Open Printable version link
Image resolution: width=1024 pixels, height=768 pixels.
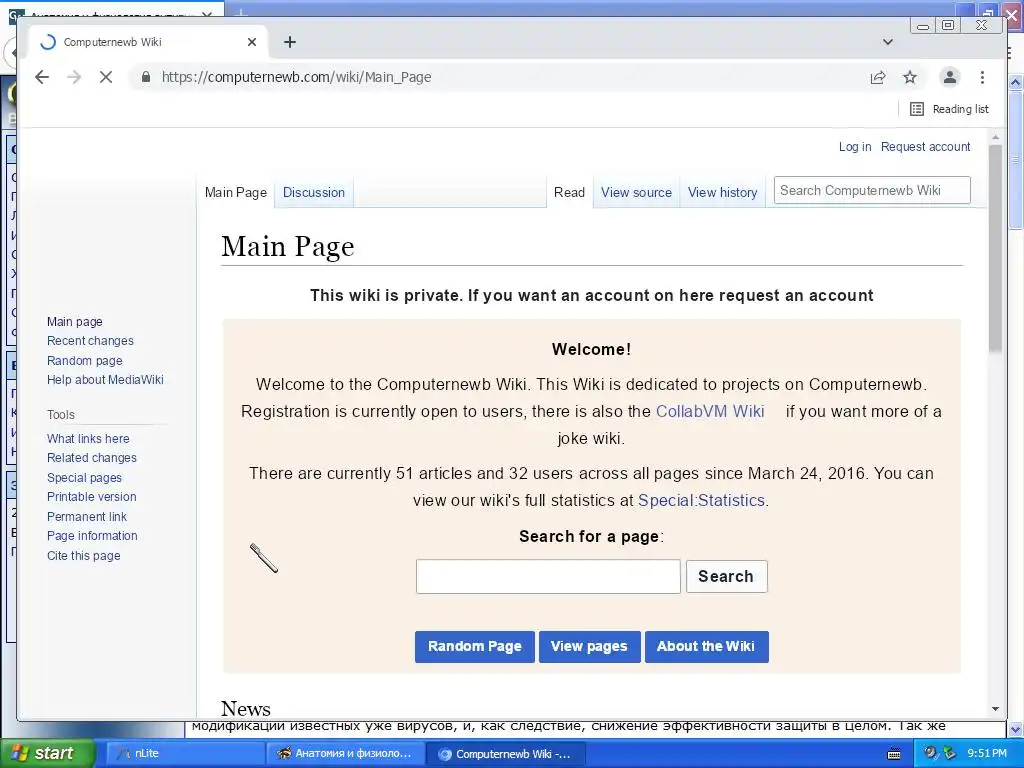[x=91, y=496]
